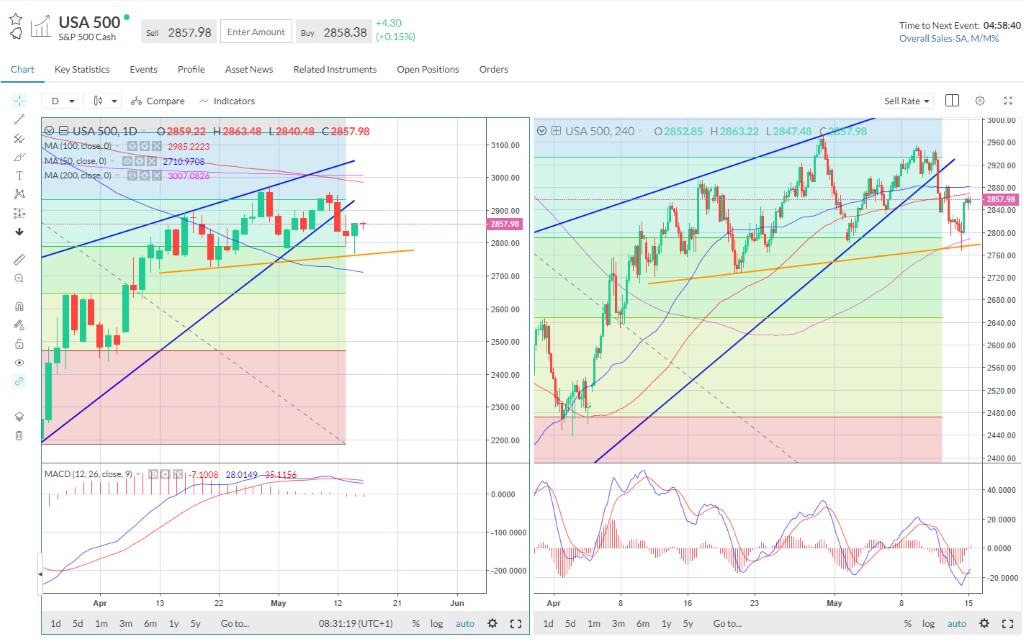Collapse right chart legend circle arrow

point(541,131)
